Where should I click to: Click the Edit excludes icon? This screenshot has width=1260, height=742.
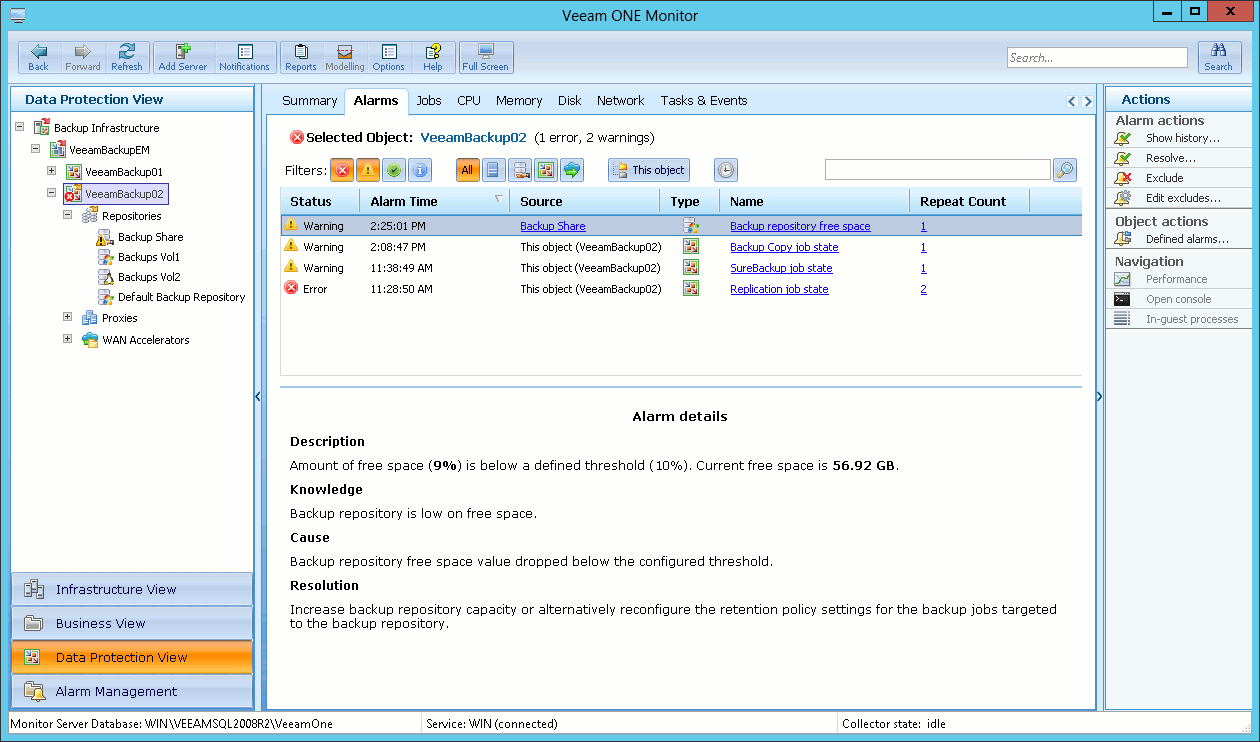pos(1124,198)
